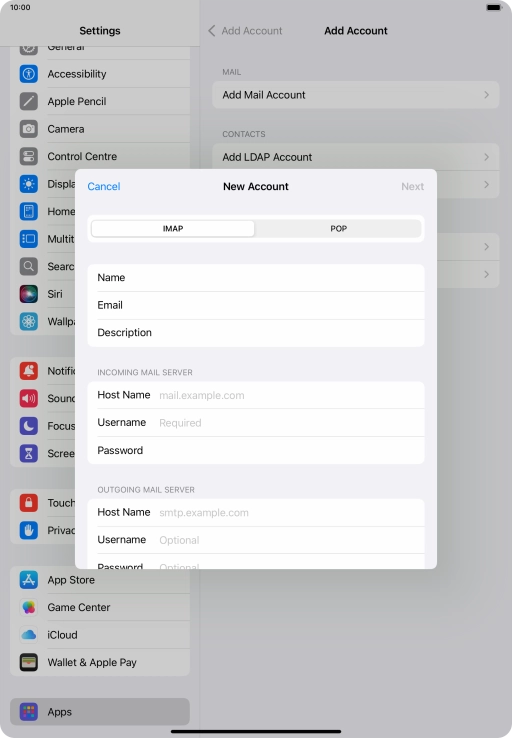The height and width of the screenshot is (738, 512).
Task: Select the Apps row in sidebar
Action: 100,712
